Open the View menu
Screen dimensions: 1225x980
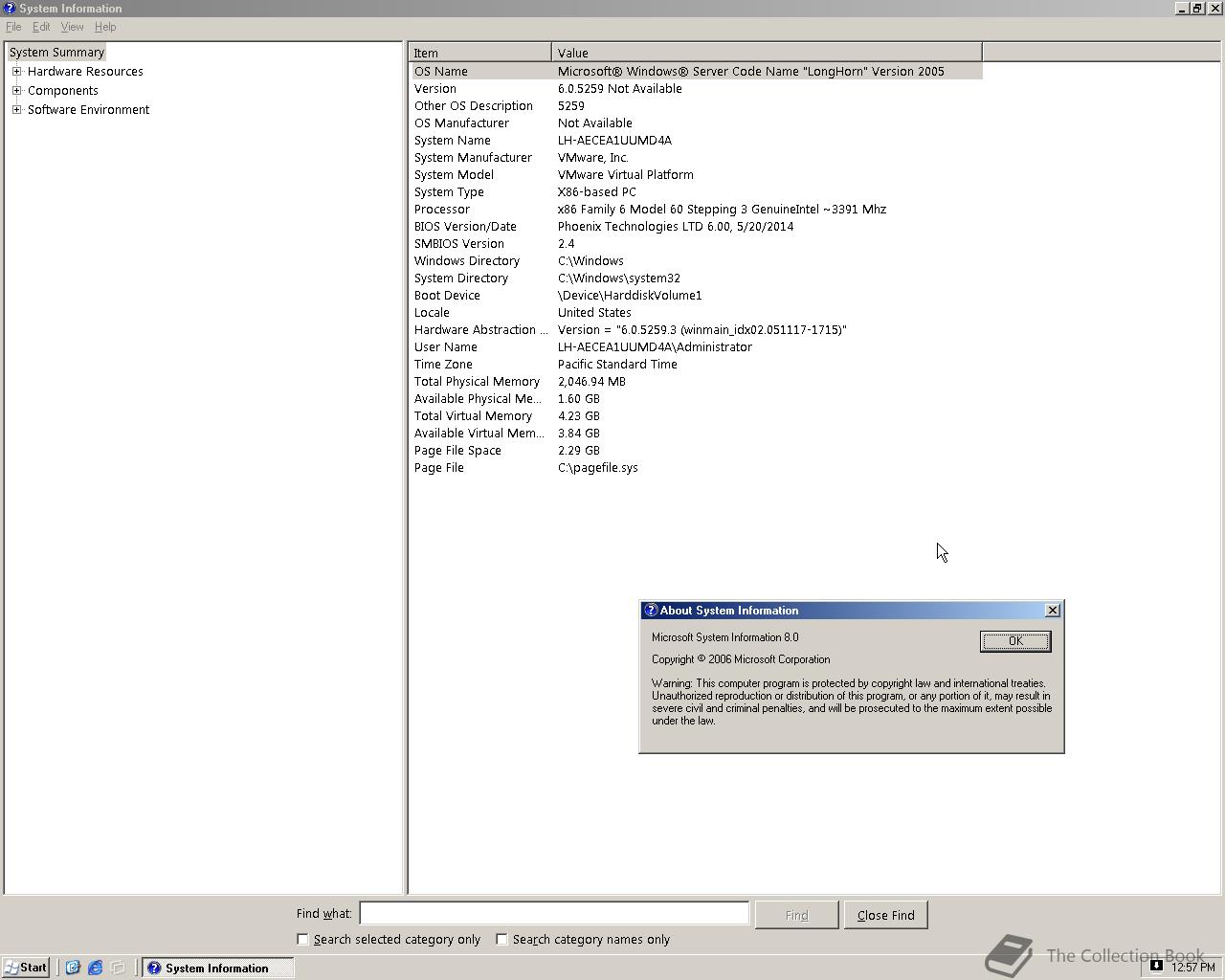pos(72,27)
